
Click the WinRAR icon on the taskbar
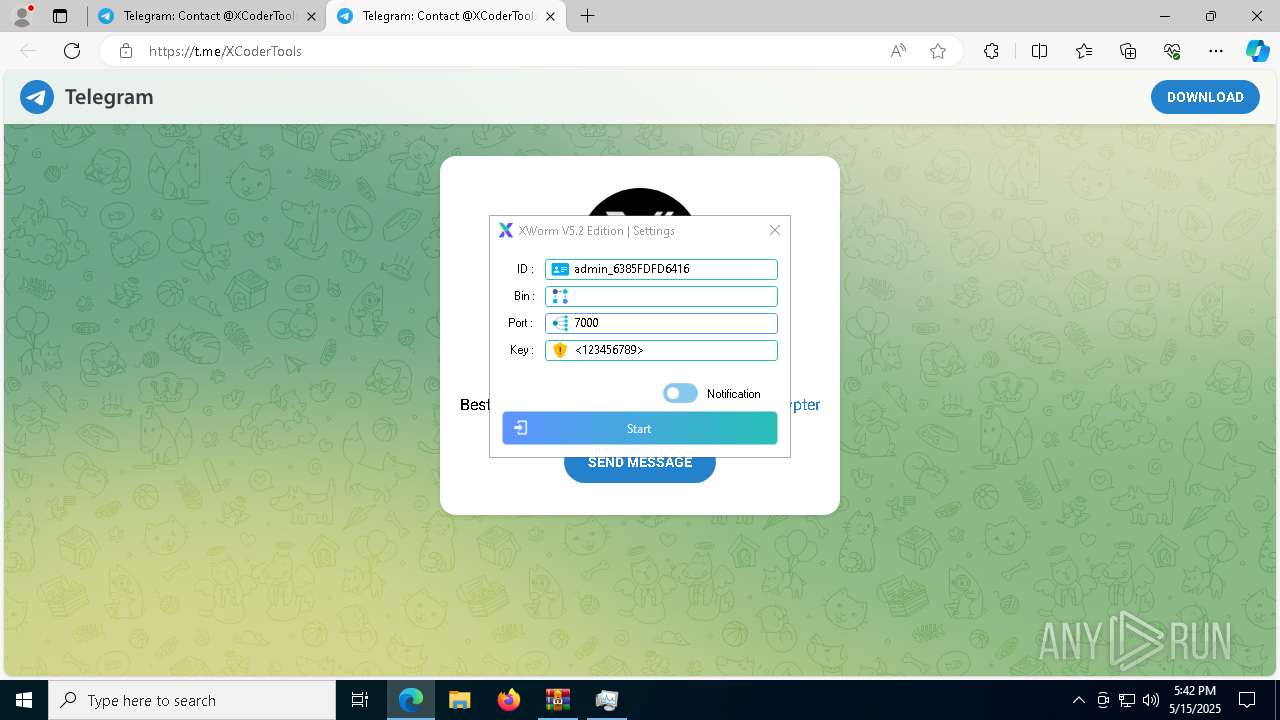tap(557, 700)
